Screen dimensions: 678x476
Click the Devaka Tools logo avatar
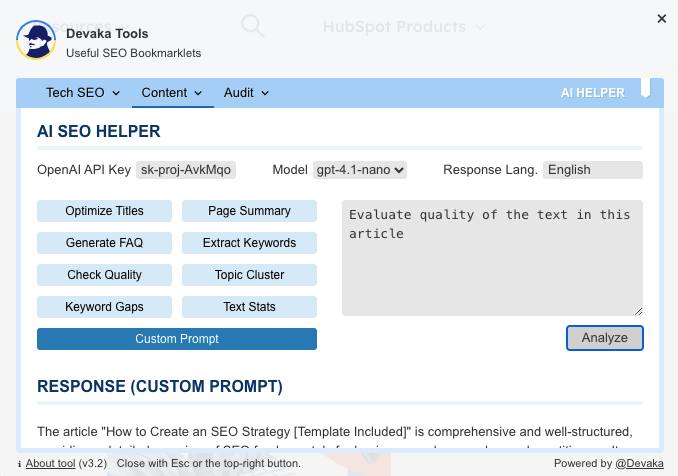pos(36,40)
